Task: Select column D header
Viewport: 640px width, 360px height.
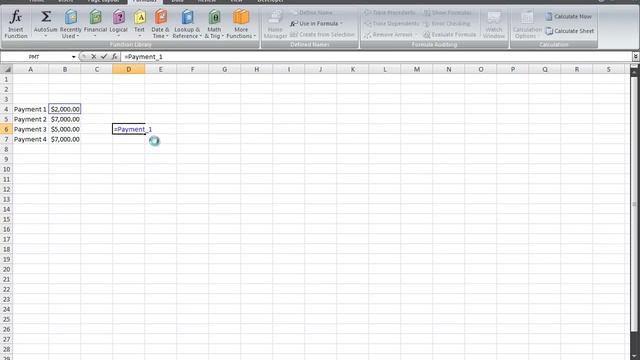Action: coord(129,69)
